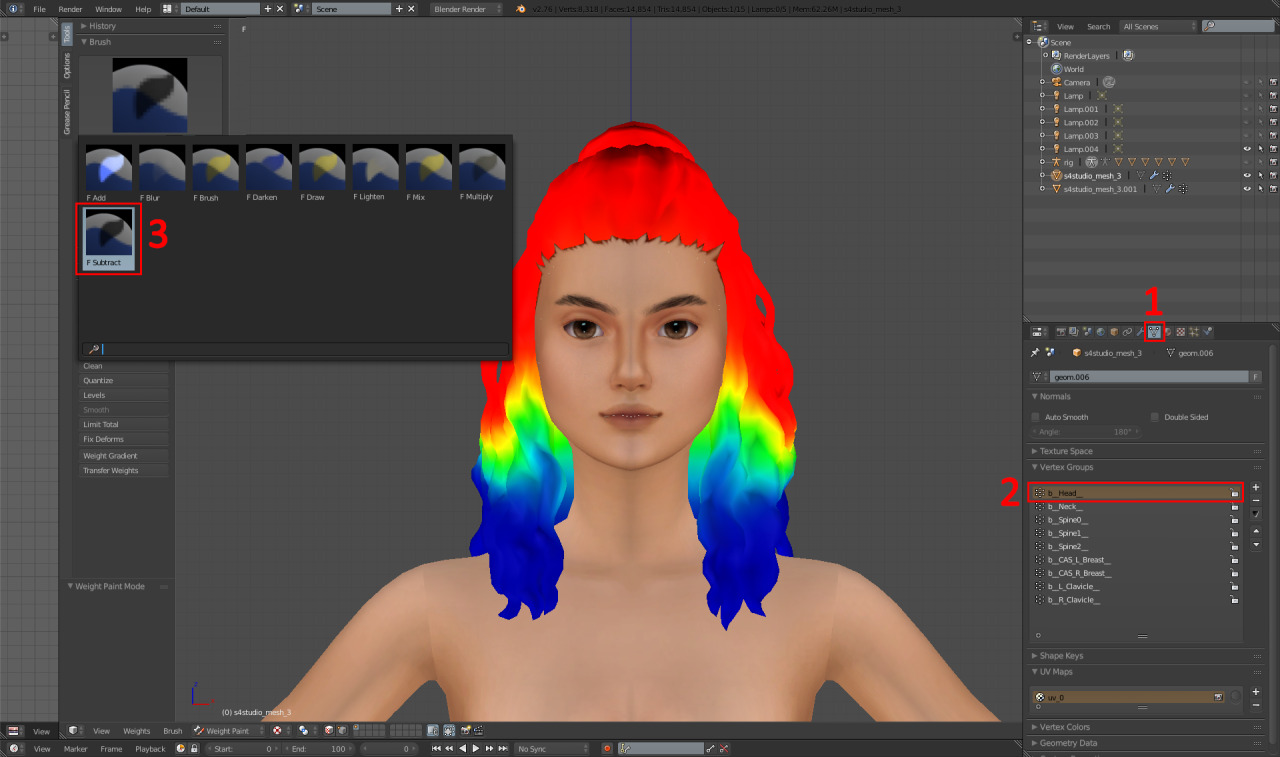1280x757 pixels.
Task: Open the Weight Paint mode dropdown
Action: [229, 731]
